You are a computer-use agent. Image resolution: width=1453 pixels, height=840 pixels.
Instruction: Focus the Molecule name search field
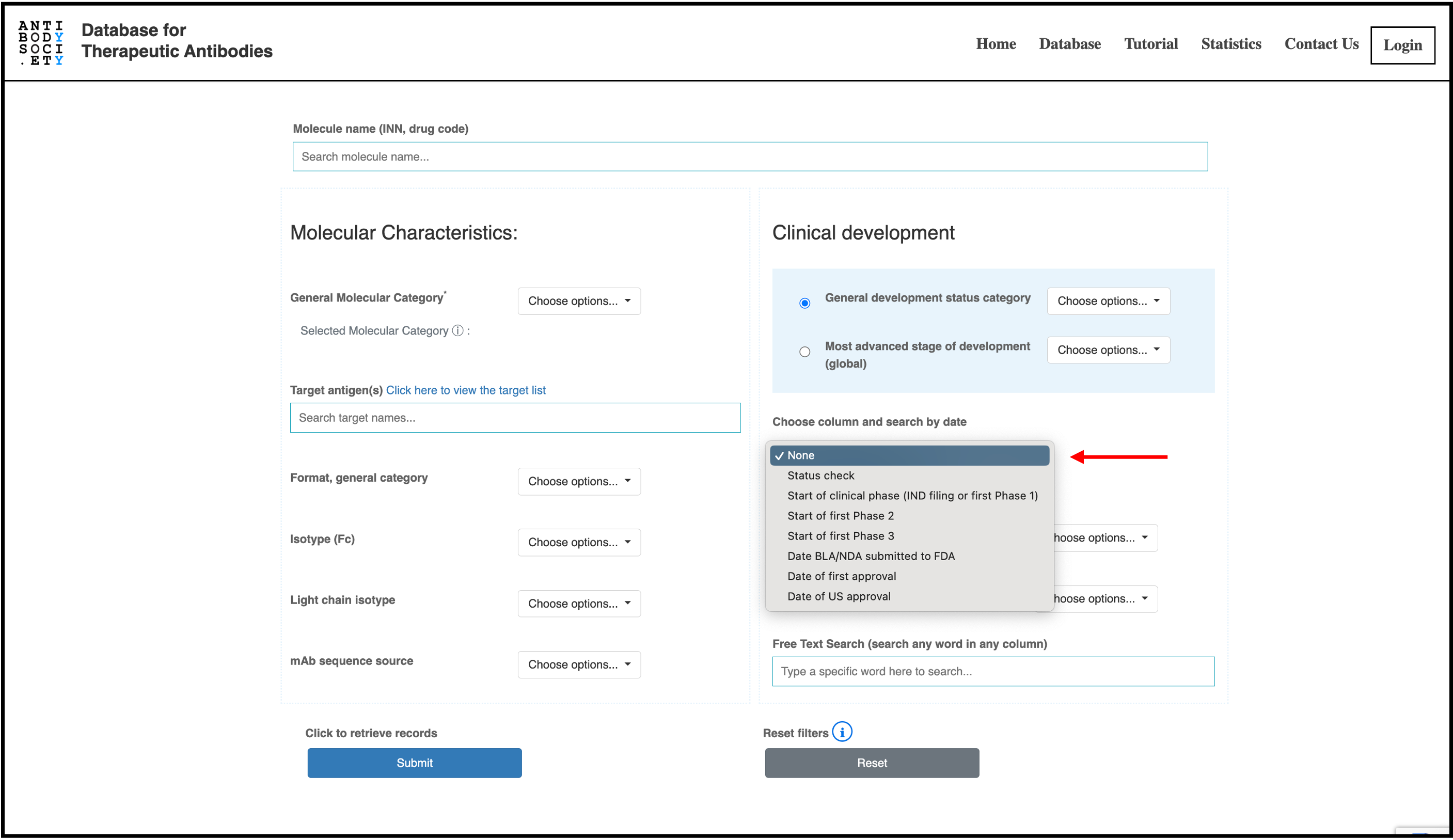750,156
